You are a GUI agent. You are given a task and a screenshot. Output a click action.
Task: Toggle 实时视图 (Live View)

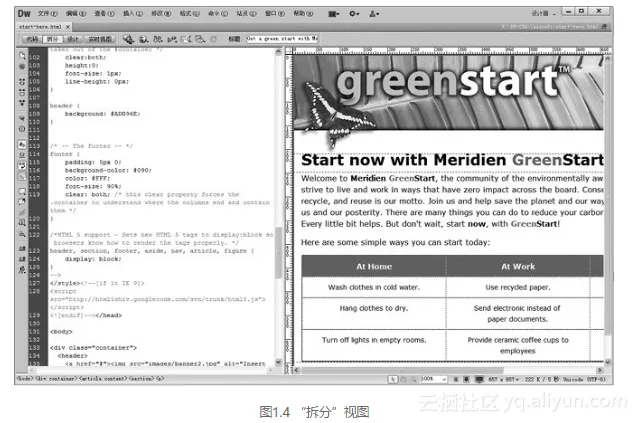coord(100,39)
